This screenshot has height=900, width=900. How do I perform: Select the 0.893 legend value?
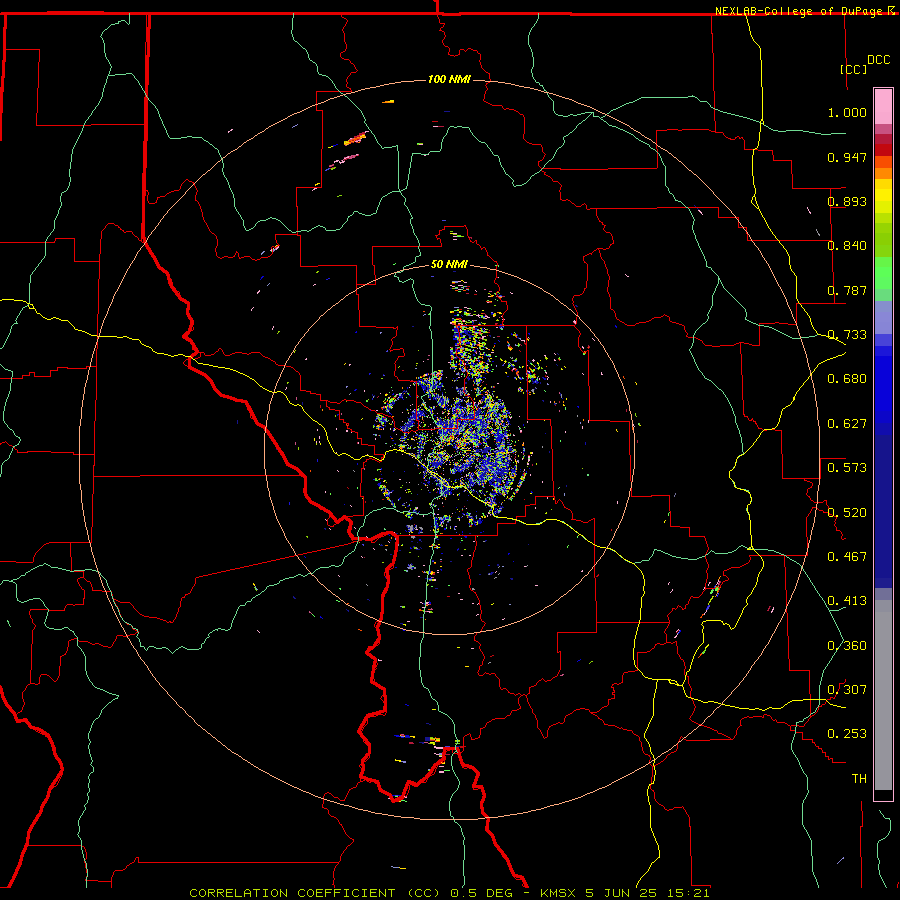(x=847, y=201)
